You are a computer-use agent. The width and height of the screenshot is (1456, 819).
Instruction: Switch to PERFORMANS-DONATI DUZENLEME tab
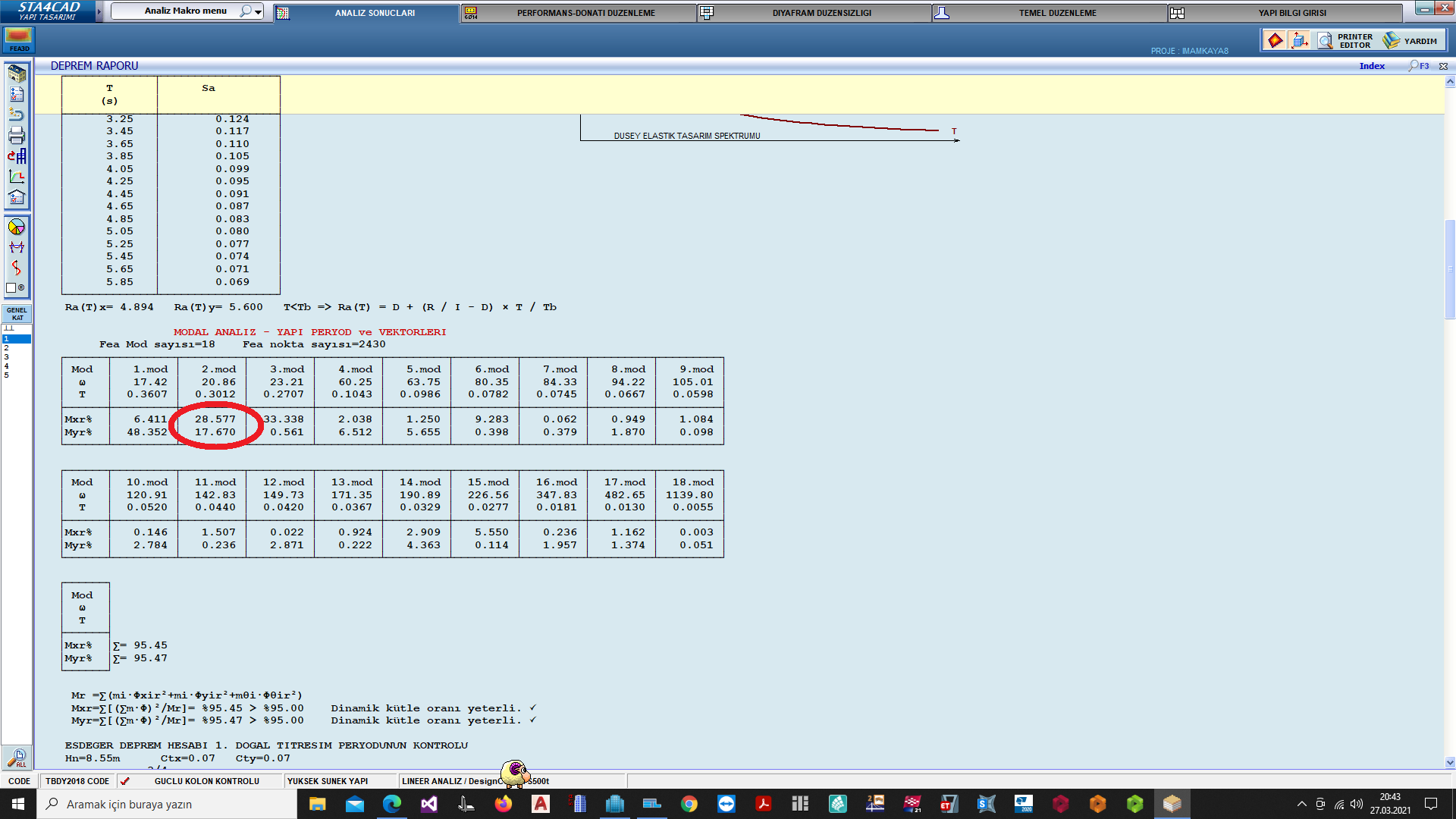pyautogui.click(x=585, y=13)
